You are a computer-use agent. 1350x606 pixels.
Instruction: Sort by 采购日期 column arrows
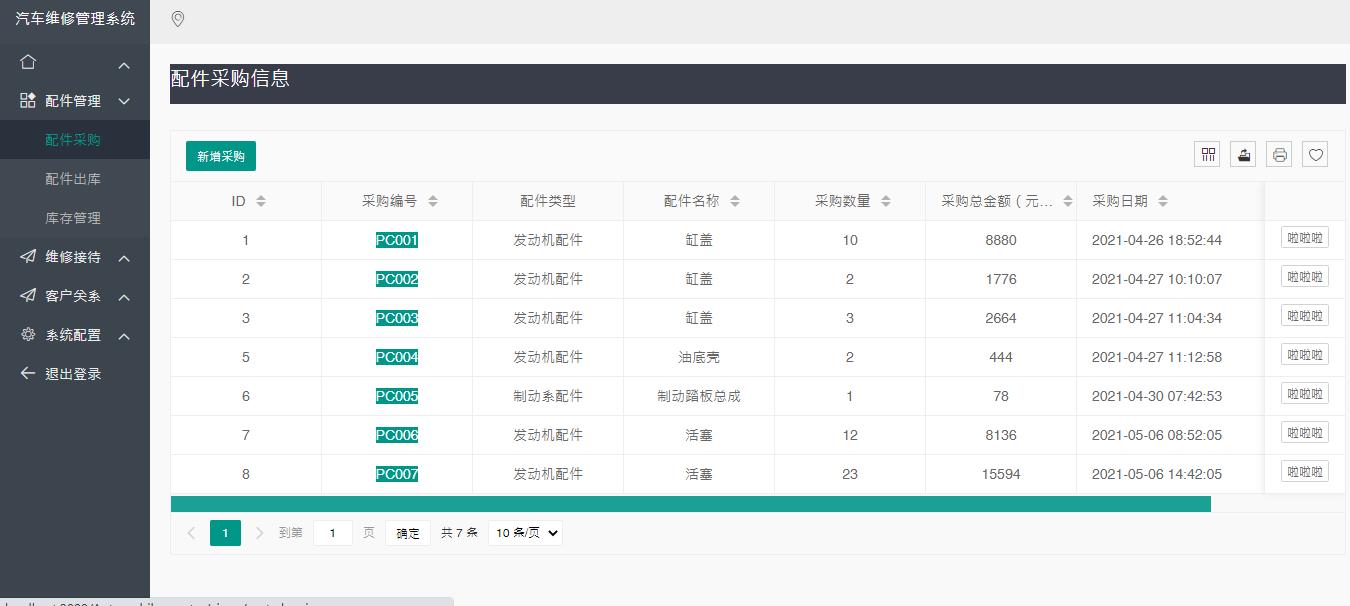(1162, 201)
